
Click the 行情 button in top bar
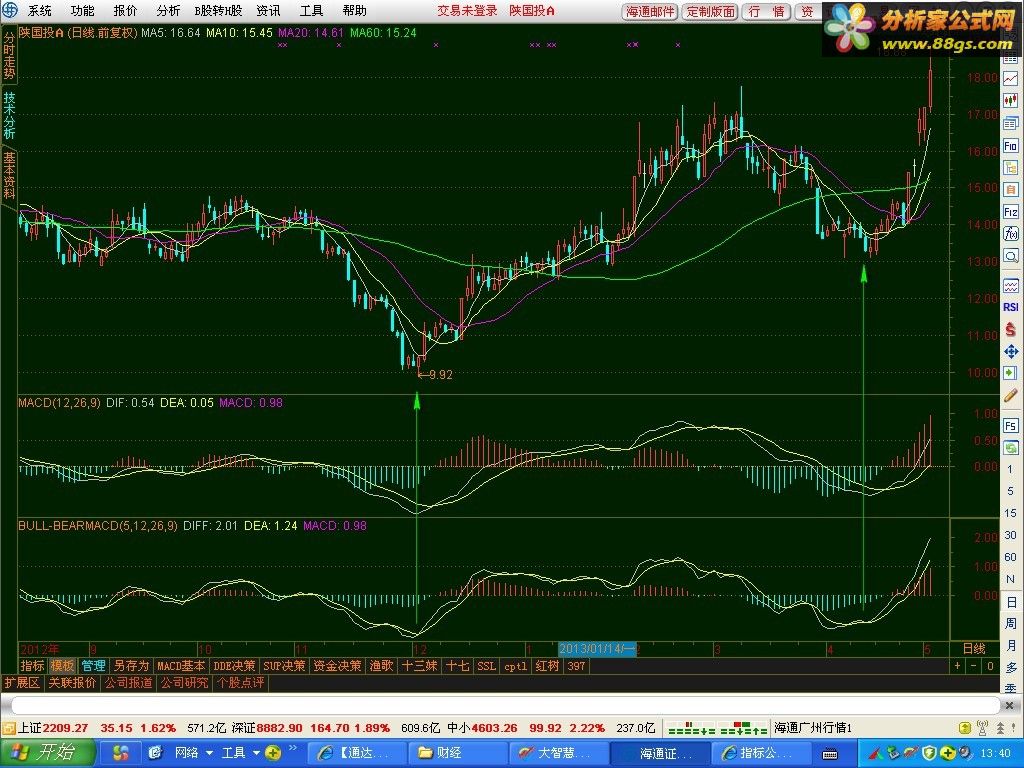tap(767, 12)
